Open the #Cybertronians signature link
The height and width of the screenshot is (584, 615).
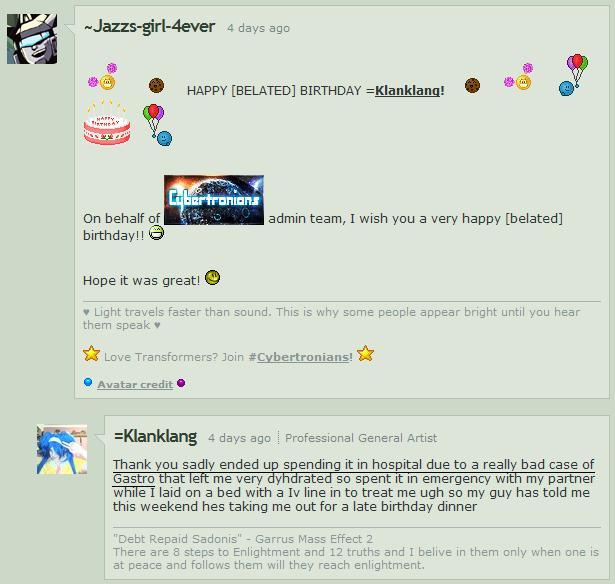pyautogui.click(x=299, y=357)
